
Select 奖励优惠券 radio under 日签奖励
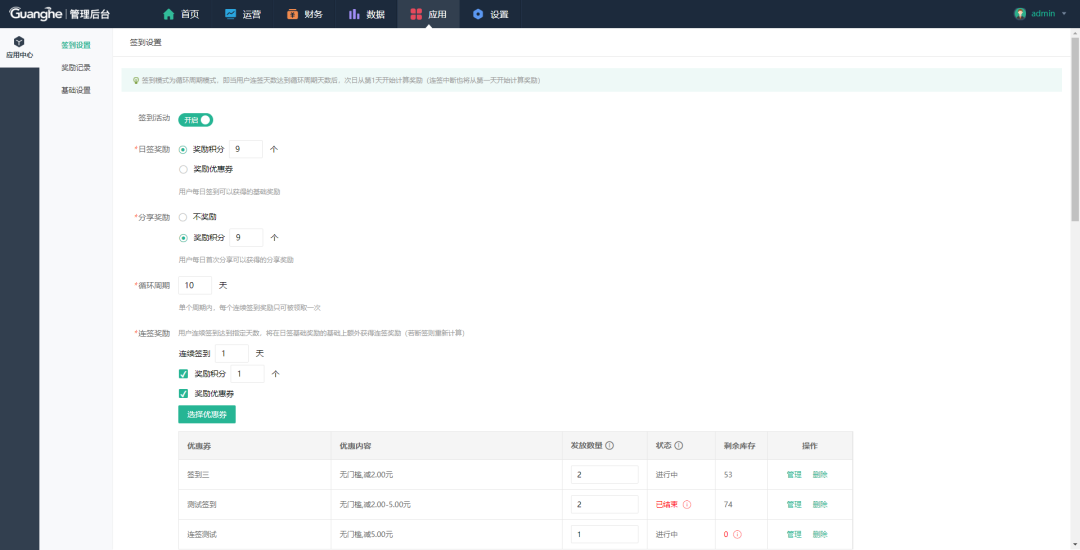(183, 169)
